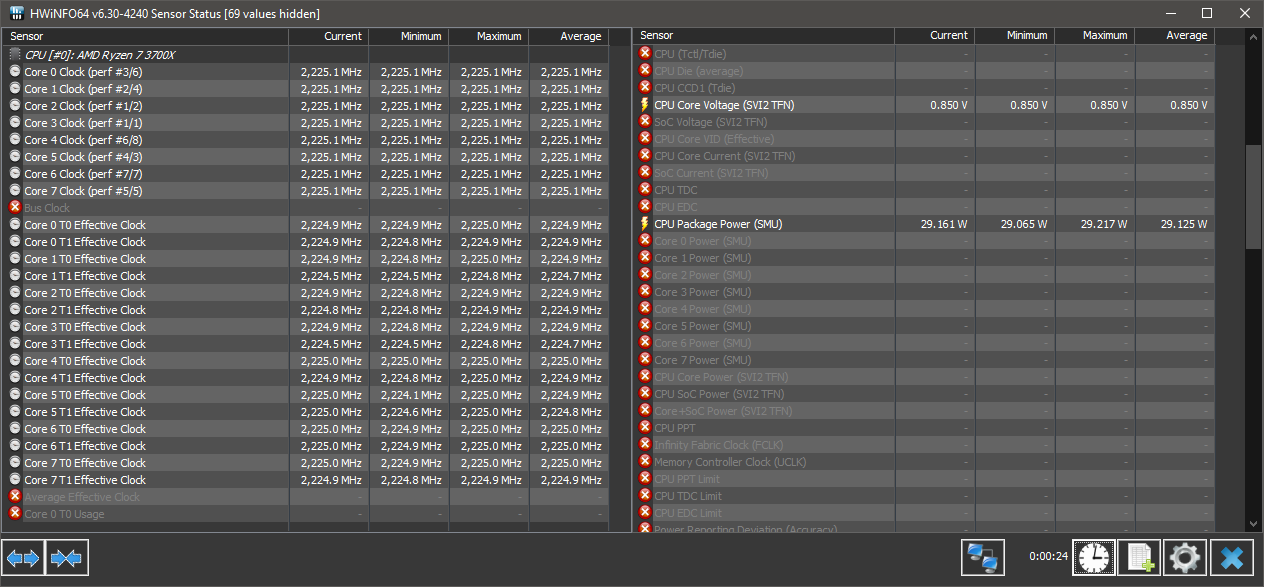Image resolution: width=1264 pixels, height=587 pixels.
Task: Click the left pane Current column header
Action: pyautogui.click(x=329, y=36)
